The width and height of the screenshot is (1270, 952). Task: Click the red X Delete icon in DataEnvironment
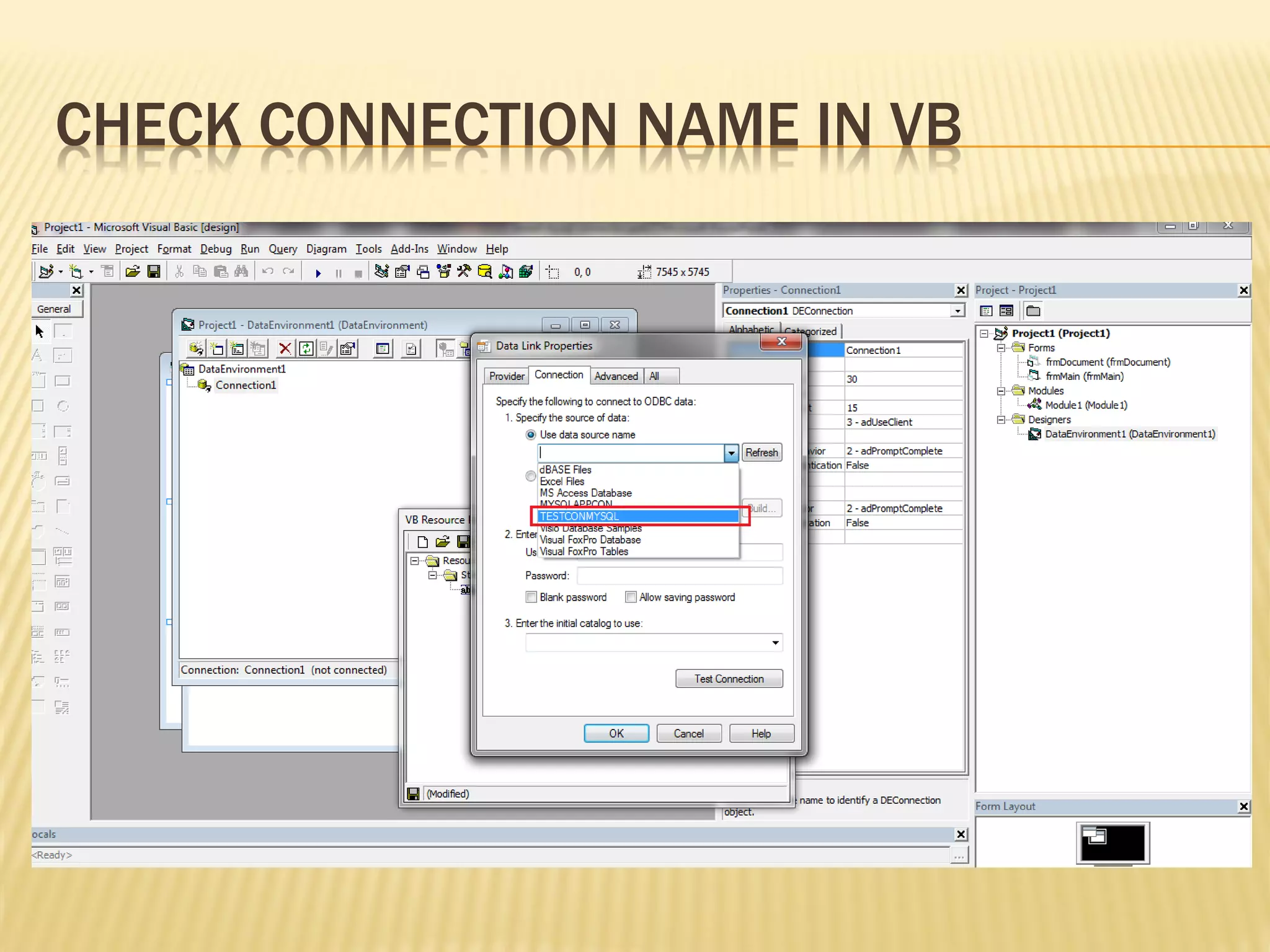pos(285,349)
